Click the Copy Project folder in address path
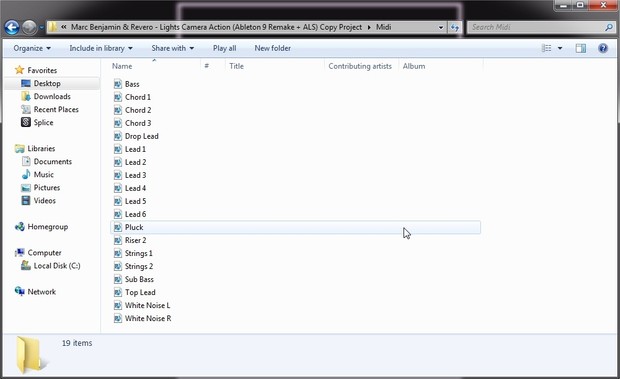This screenshot has height=379, width=620. (x=216, y=27)
